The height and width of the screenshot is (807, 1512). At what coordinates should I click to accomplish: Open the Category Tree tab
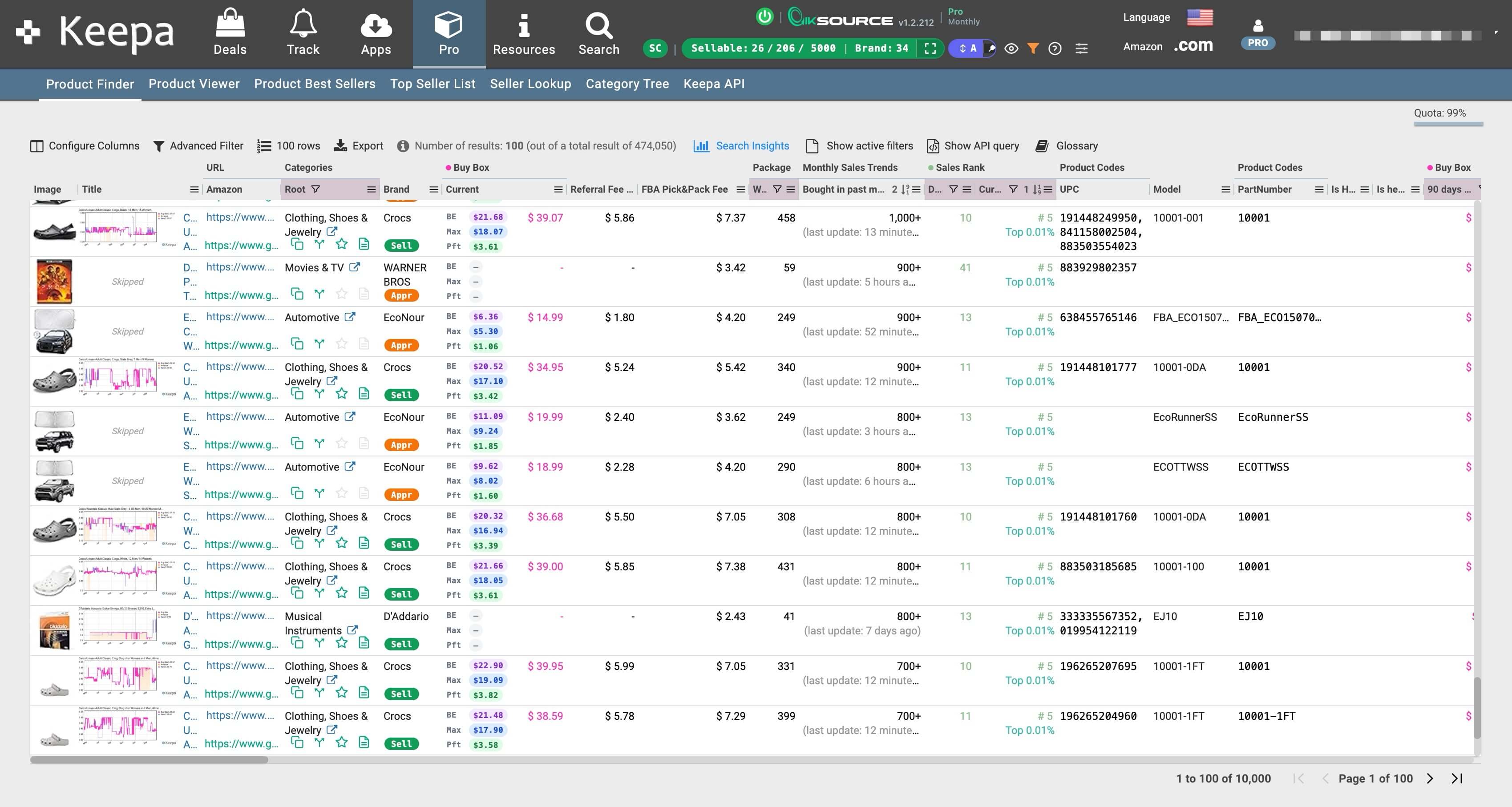pos(627,84)
